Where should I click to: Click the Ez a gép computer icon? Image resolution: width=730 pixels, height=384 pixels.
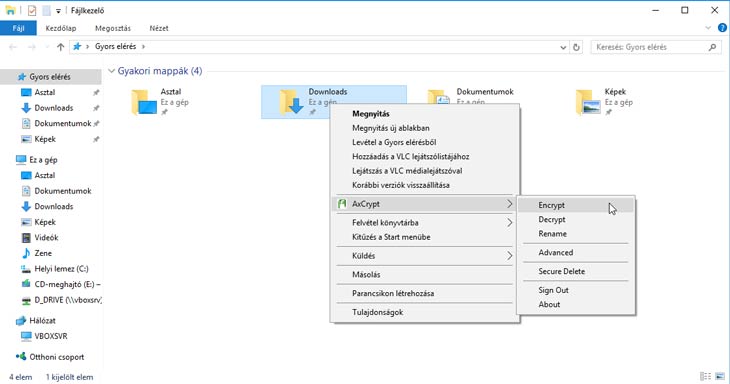[20, 160]
